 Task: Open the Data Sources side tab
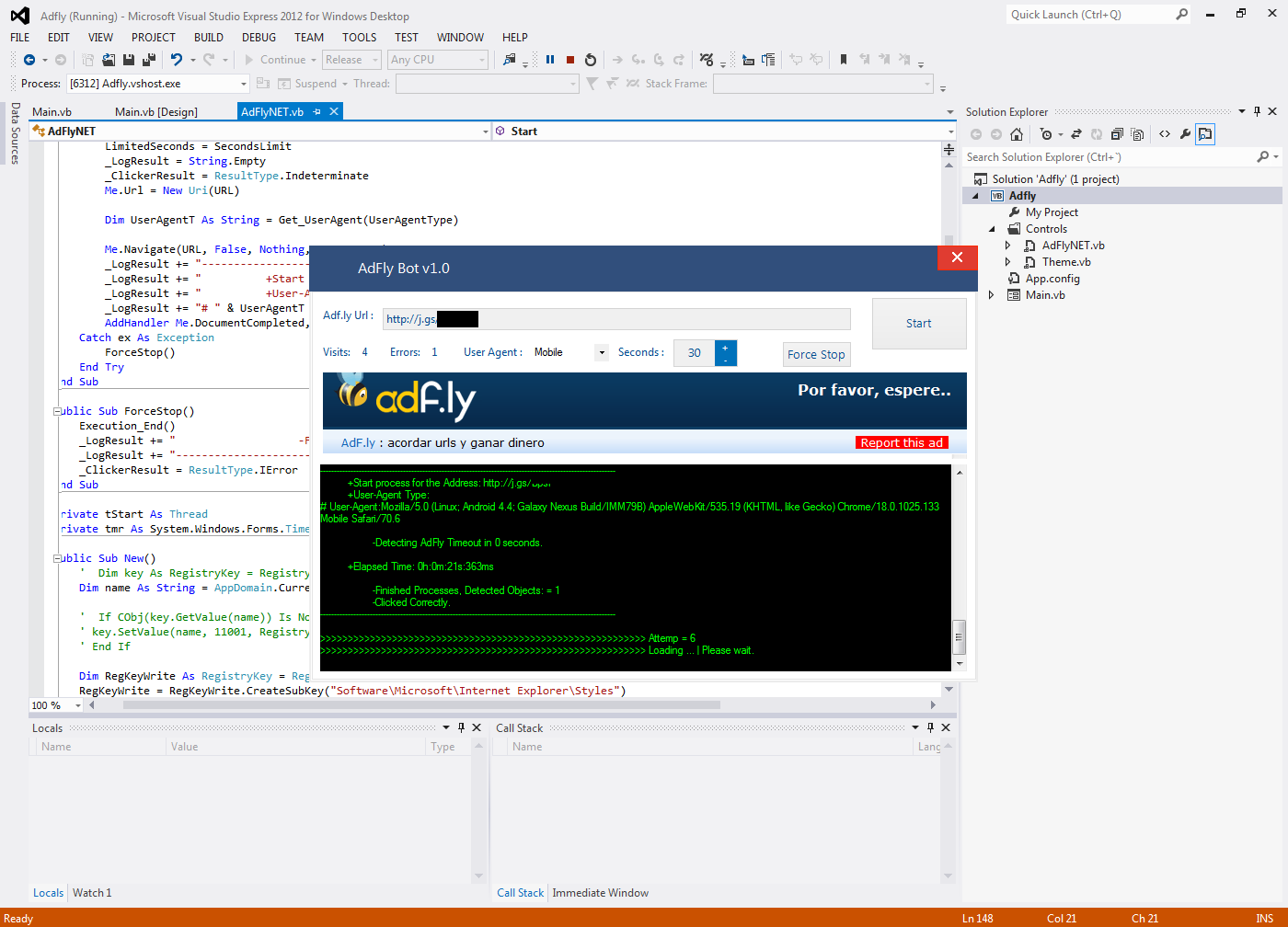coord(15,133)
